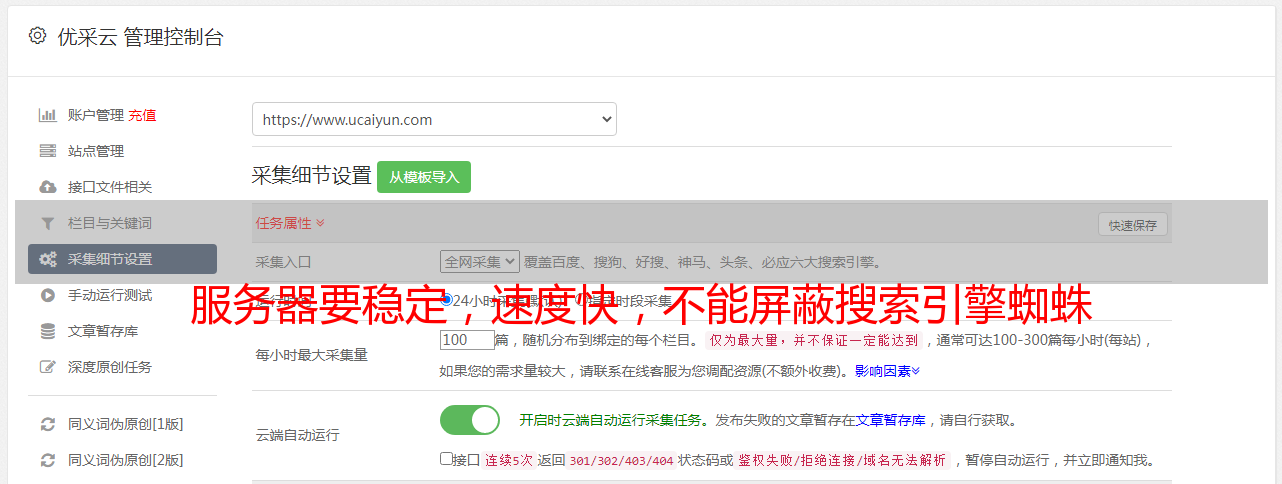This screenshot has width=1282, height=484.
Task: Check the 接口 连续5次 pause checkbox
Action: pos(446,459)
